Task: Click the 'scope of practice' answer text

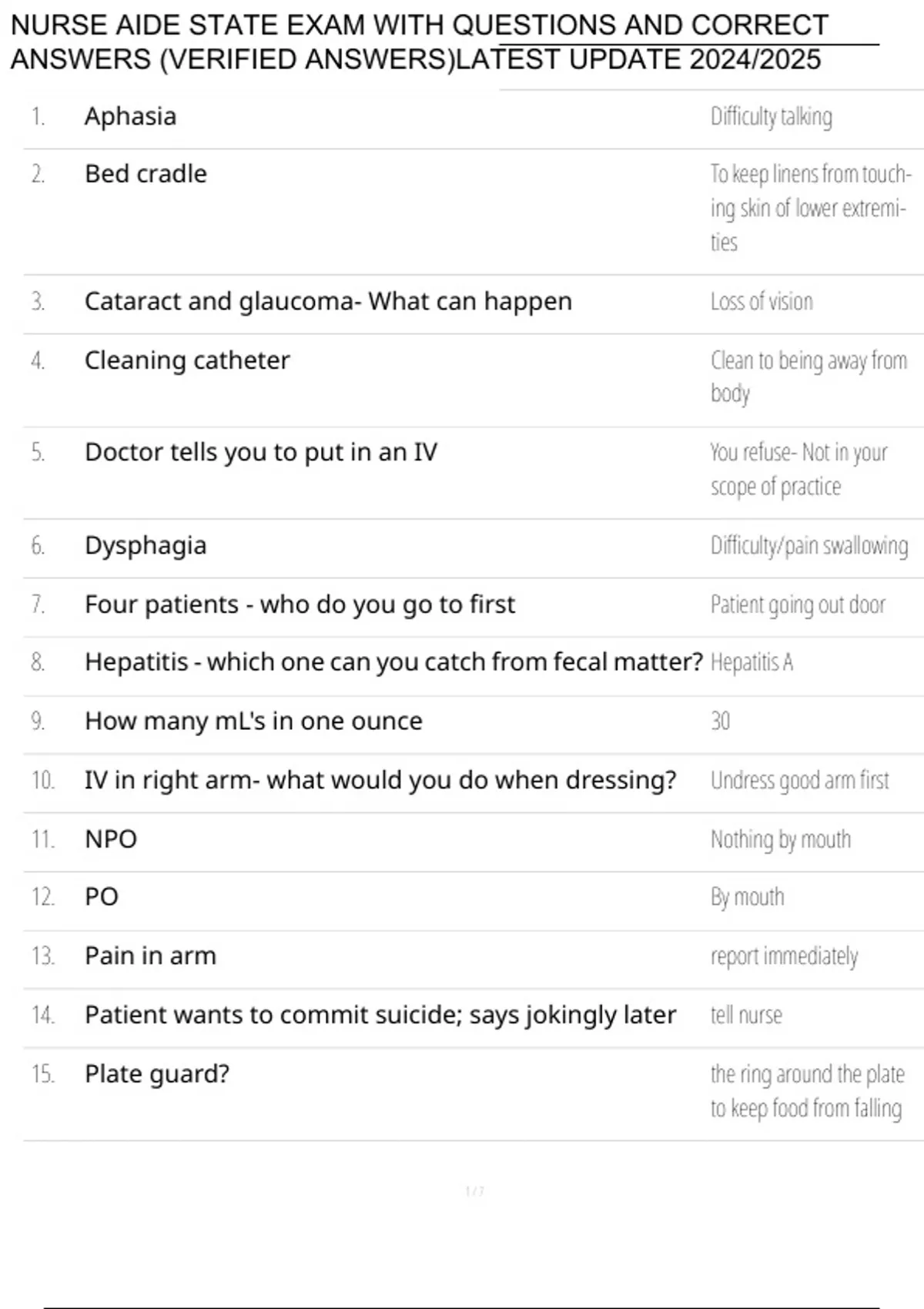Action: click(775, 487)
